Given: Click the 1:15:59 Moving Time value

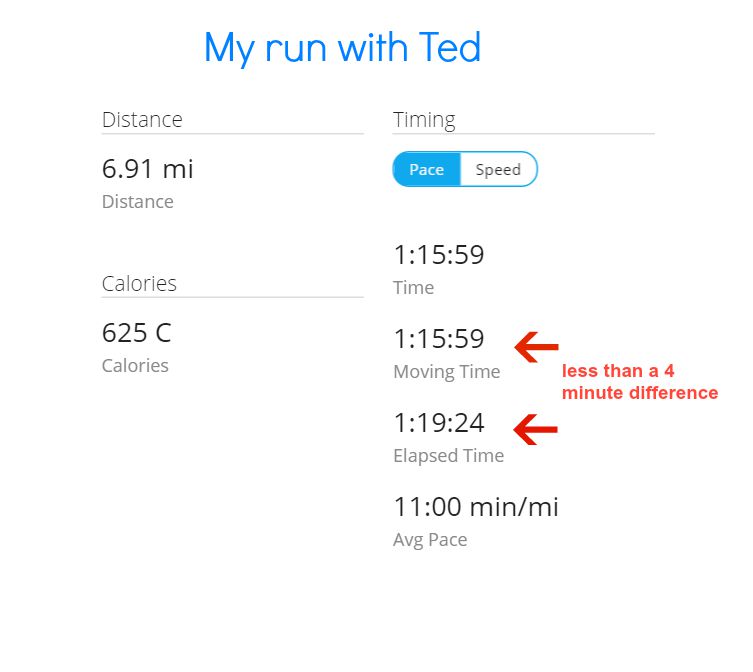Looking at the screenshot, I should pyautogui.click(x=438, y=339).
